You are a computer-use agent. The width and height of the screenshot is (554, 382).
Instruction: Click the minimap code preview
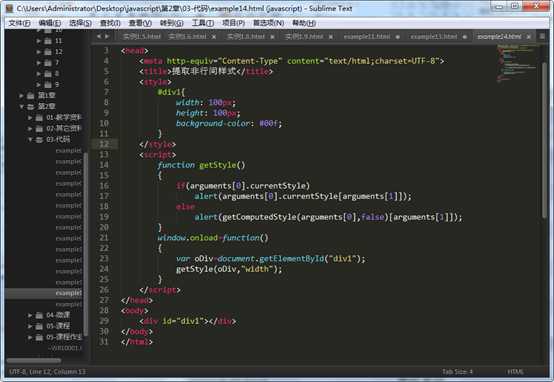[x=517, y=64]
